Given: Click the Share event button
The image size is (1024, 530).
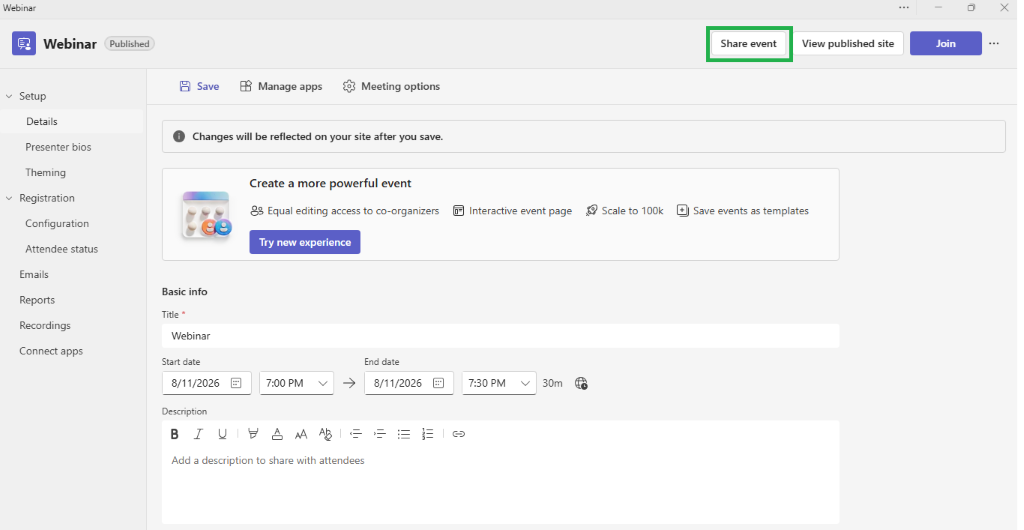Looking at the screenshot, I should [x=748, y=44].
